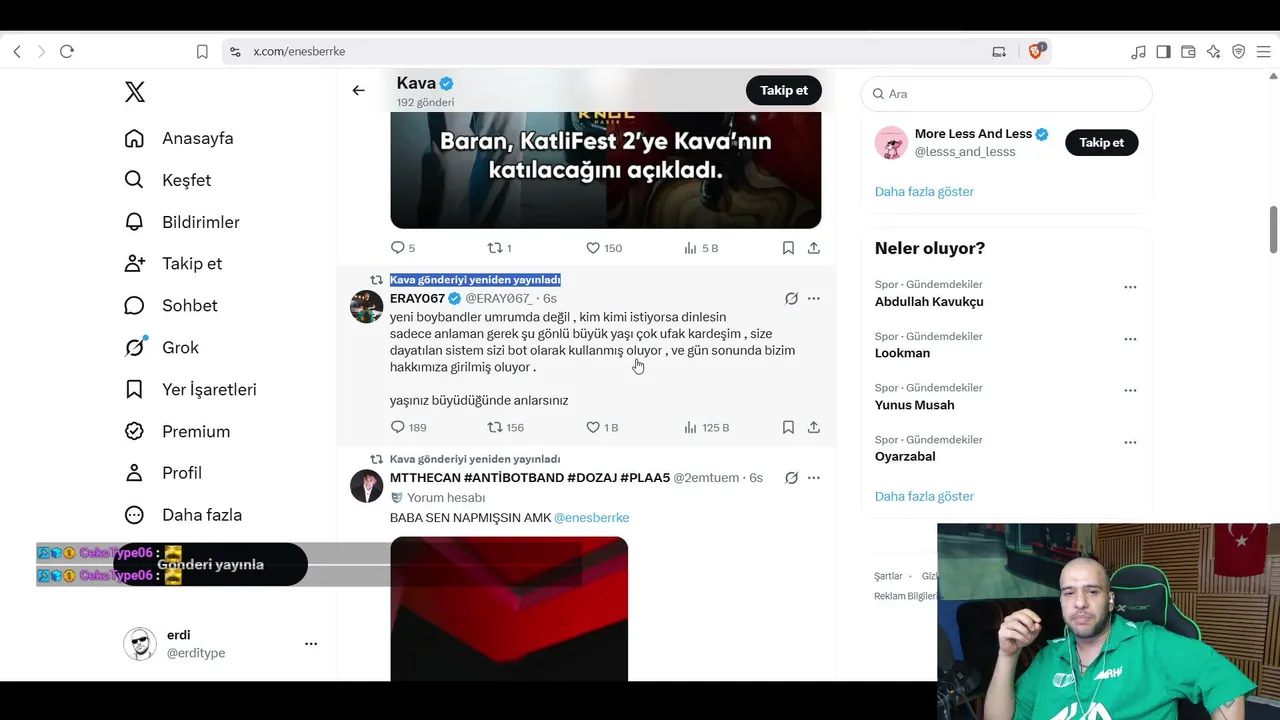Open more options for Abdullah Kavukçu trend

pos(1130,287)
